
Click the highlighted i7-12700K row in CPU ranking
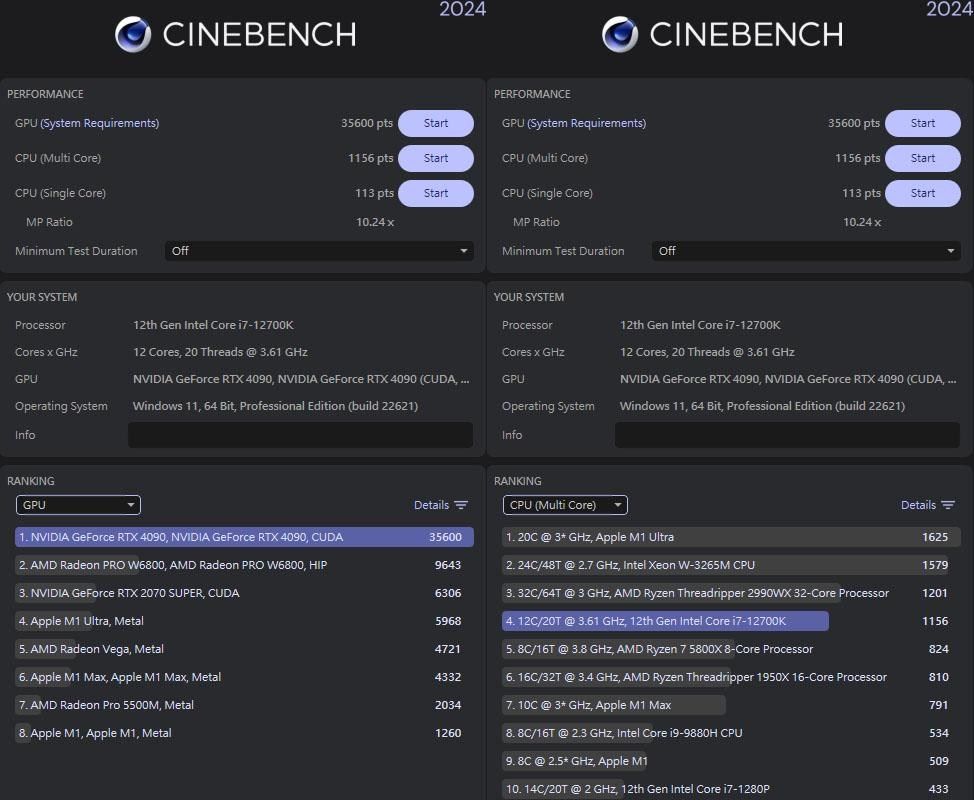coord(665,621)
